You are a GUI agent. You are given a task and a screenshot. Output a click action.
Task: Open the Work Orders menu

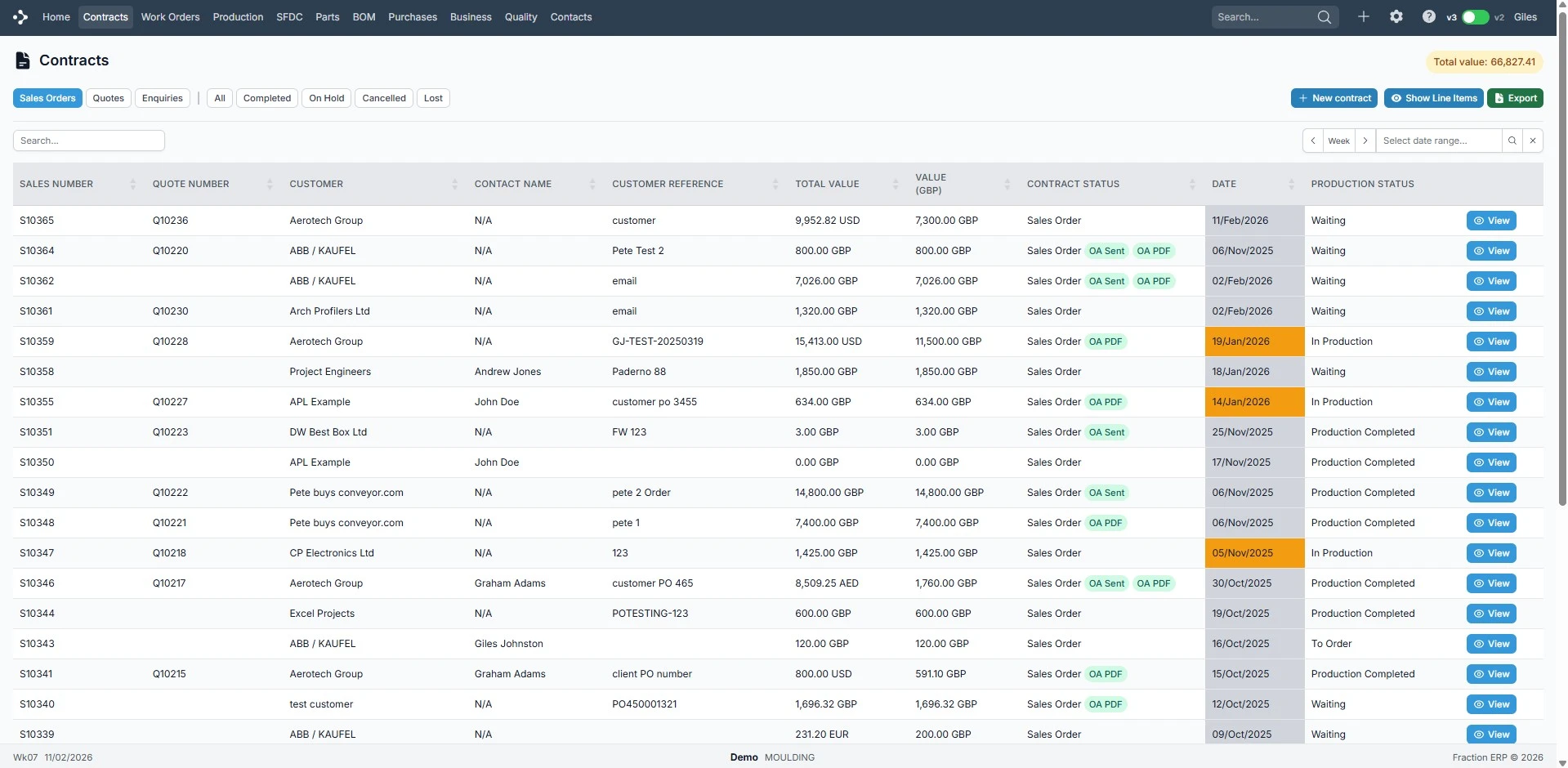point(170,17)
